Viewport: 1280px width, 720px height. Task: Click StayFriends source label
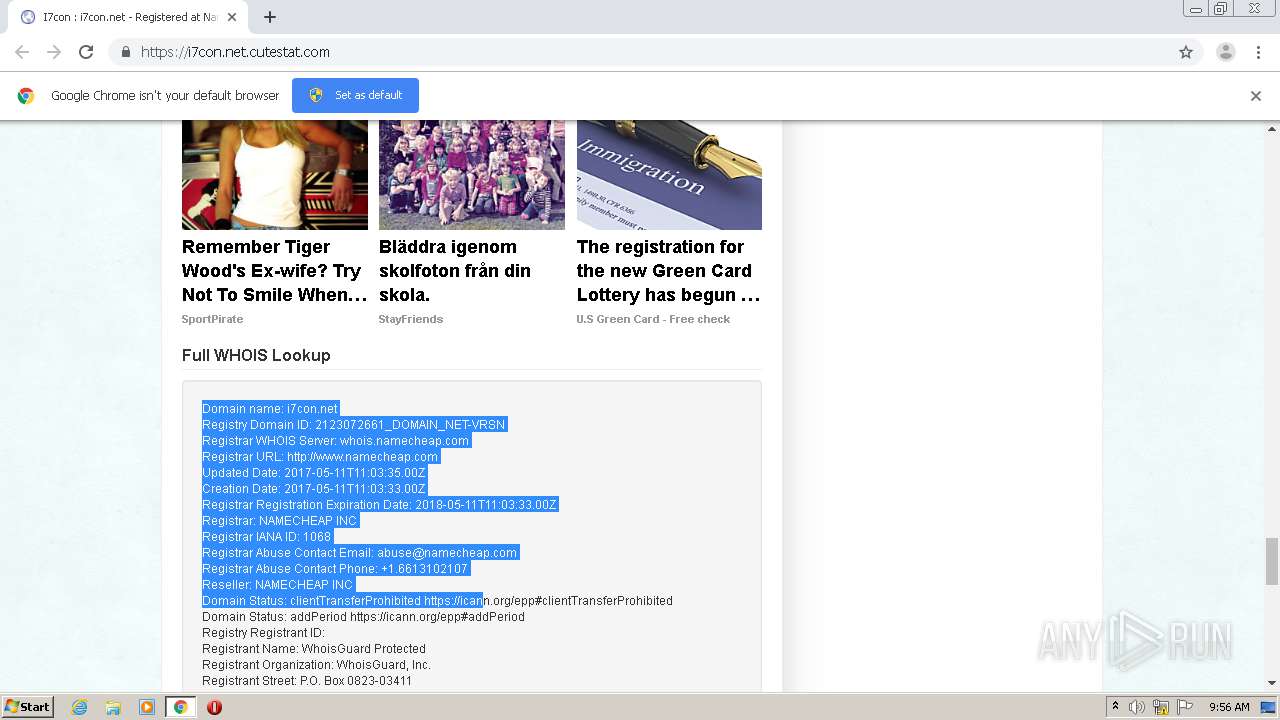coord(411,319)
